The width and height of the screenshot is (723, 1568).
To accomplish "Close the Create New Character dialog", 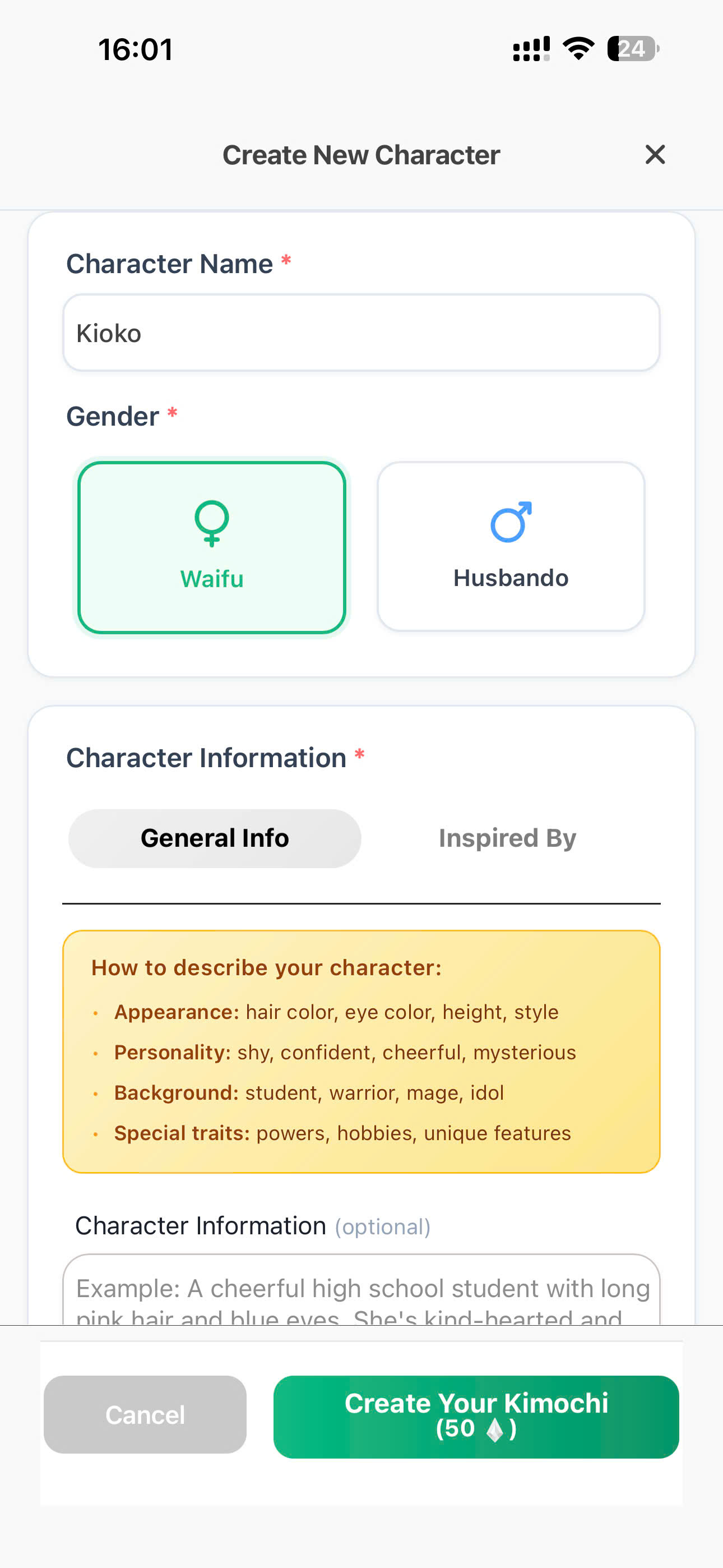I will (655, 155).
